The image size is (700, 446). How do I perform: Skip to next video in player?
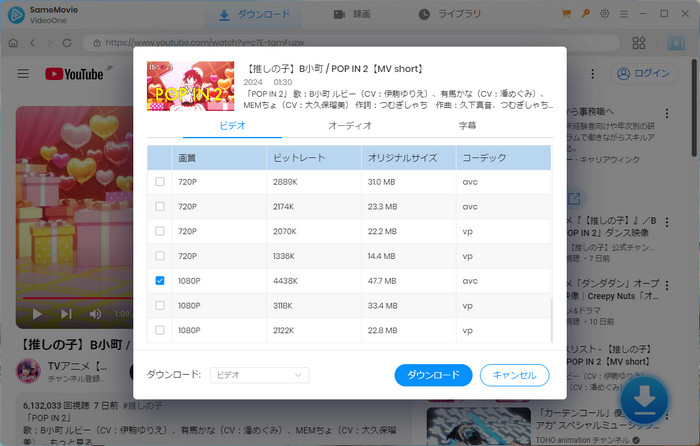click(x=66, y=314)
